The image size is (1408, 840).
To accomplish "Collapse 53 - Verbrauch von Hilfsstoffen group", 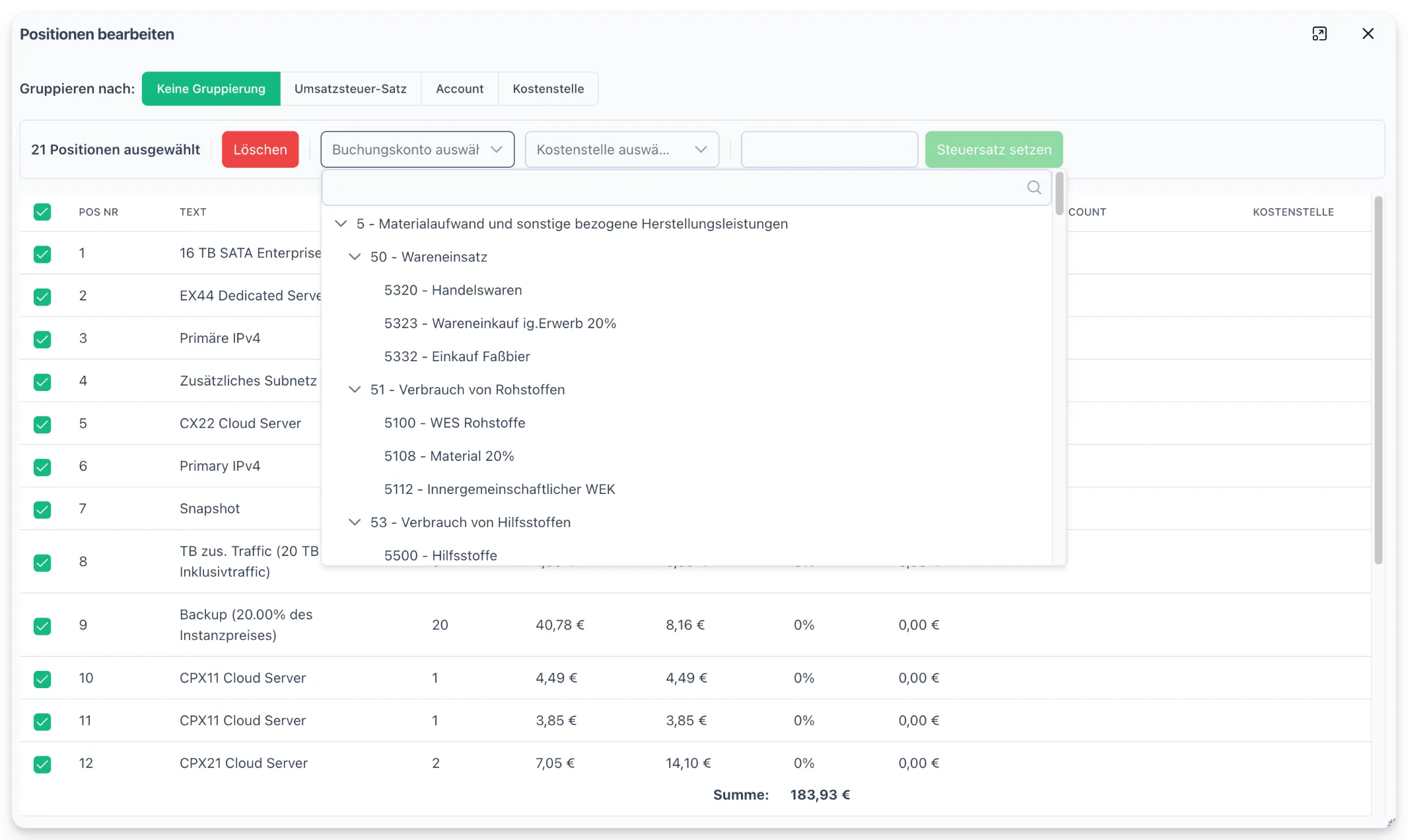I will pos(355,522).
